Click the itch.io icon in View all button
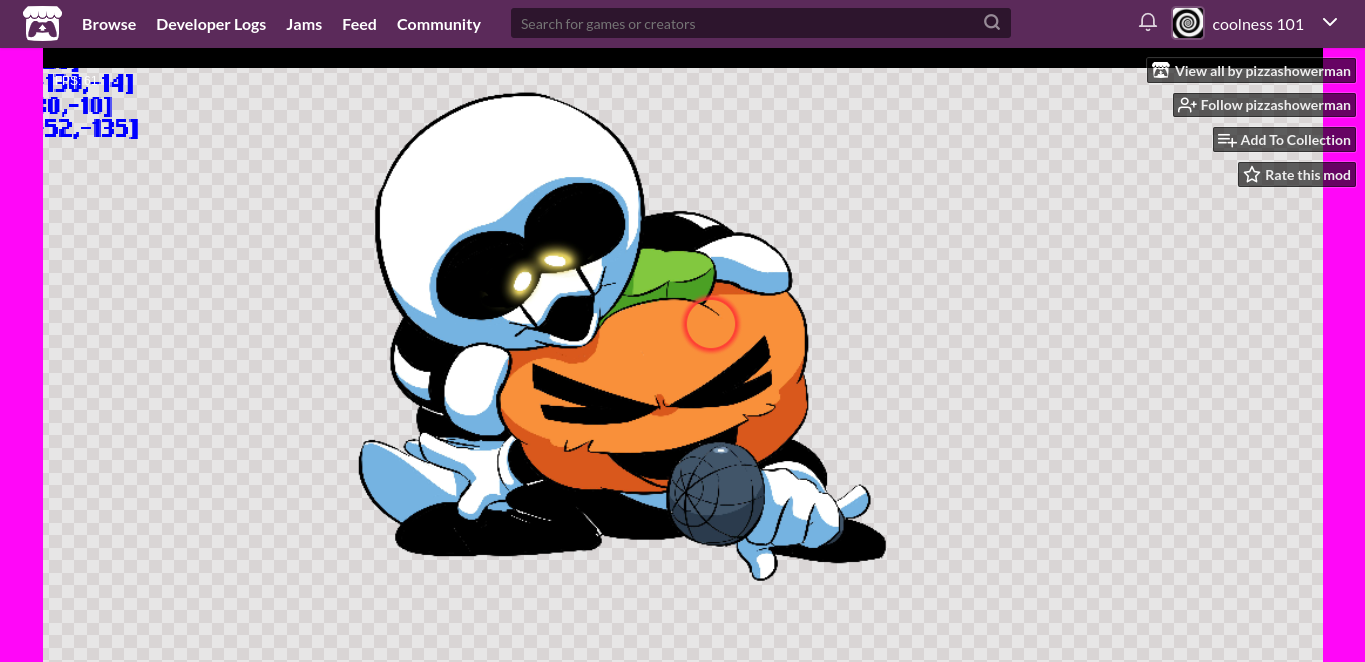The image size is (1365, 662). pos(1161,71)
